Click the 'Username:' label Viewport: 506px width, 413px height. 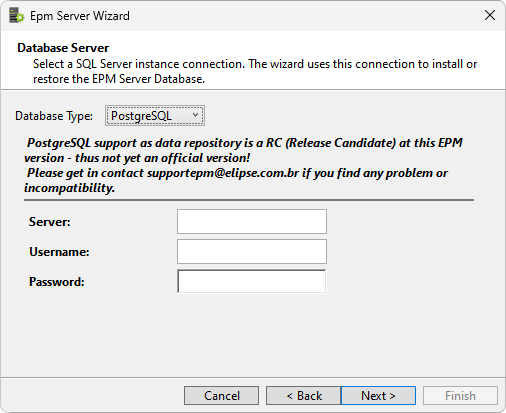59,252
